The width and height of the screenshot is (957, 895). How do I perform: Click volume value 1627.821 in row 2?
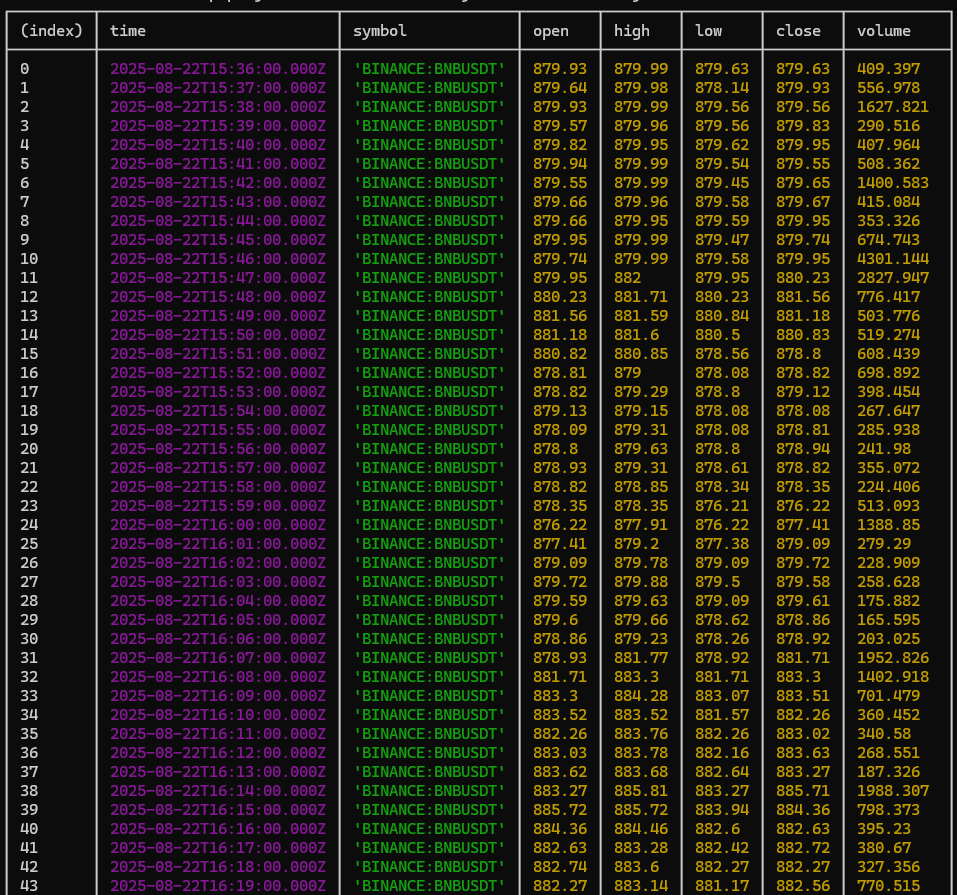pyautogui.click(x=893, y=107)
